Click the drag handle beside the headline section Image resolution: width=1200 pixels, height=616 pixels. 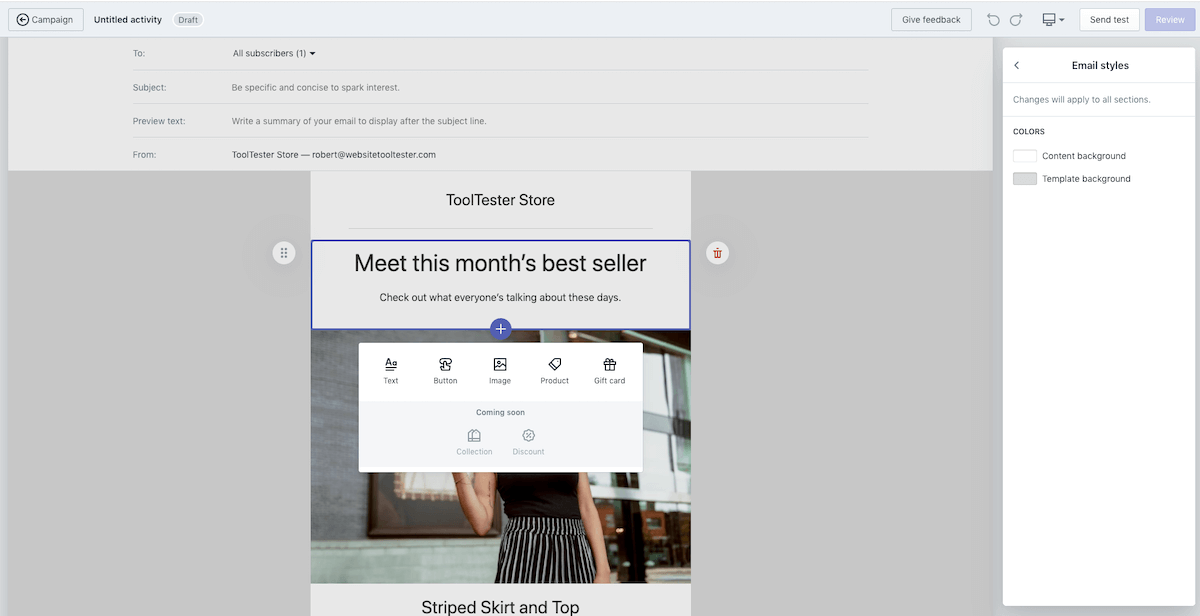284,253
